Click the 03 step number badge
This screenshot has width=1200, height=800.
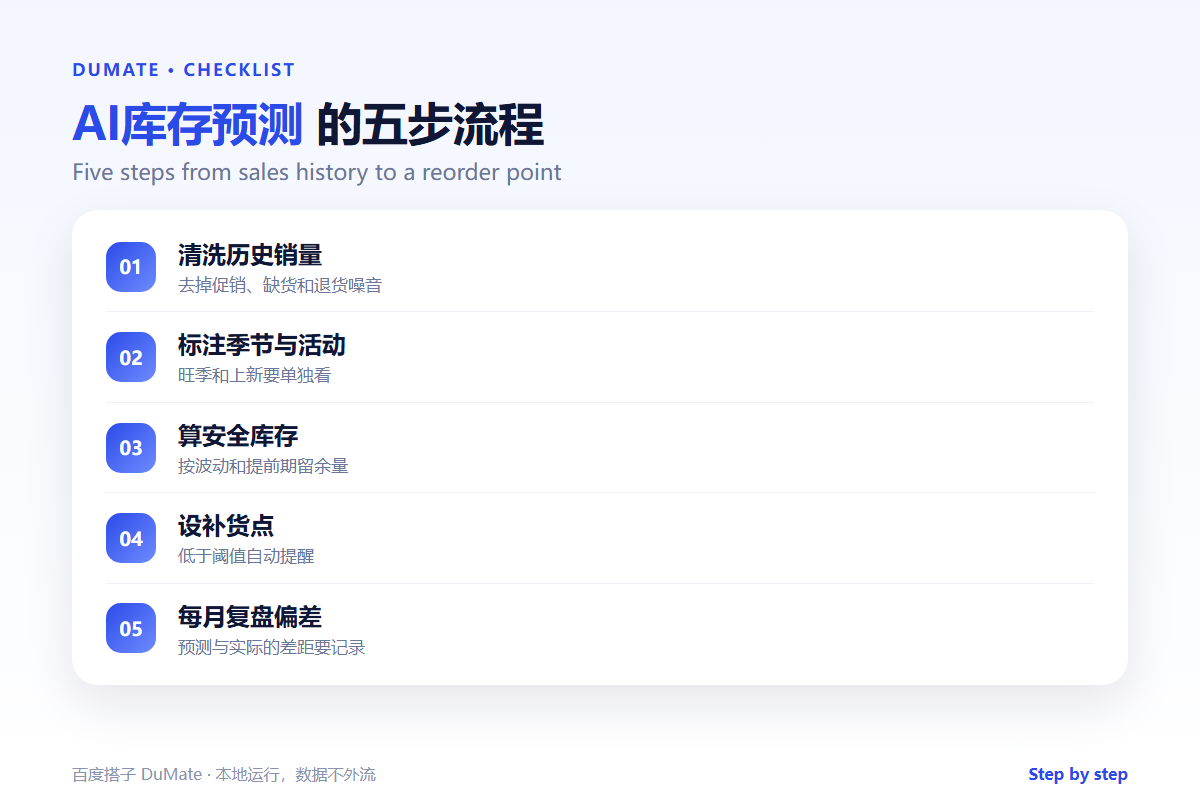tap(131, 448)
